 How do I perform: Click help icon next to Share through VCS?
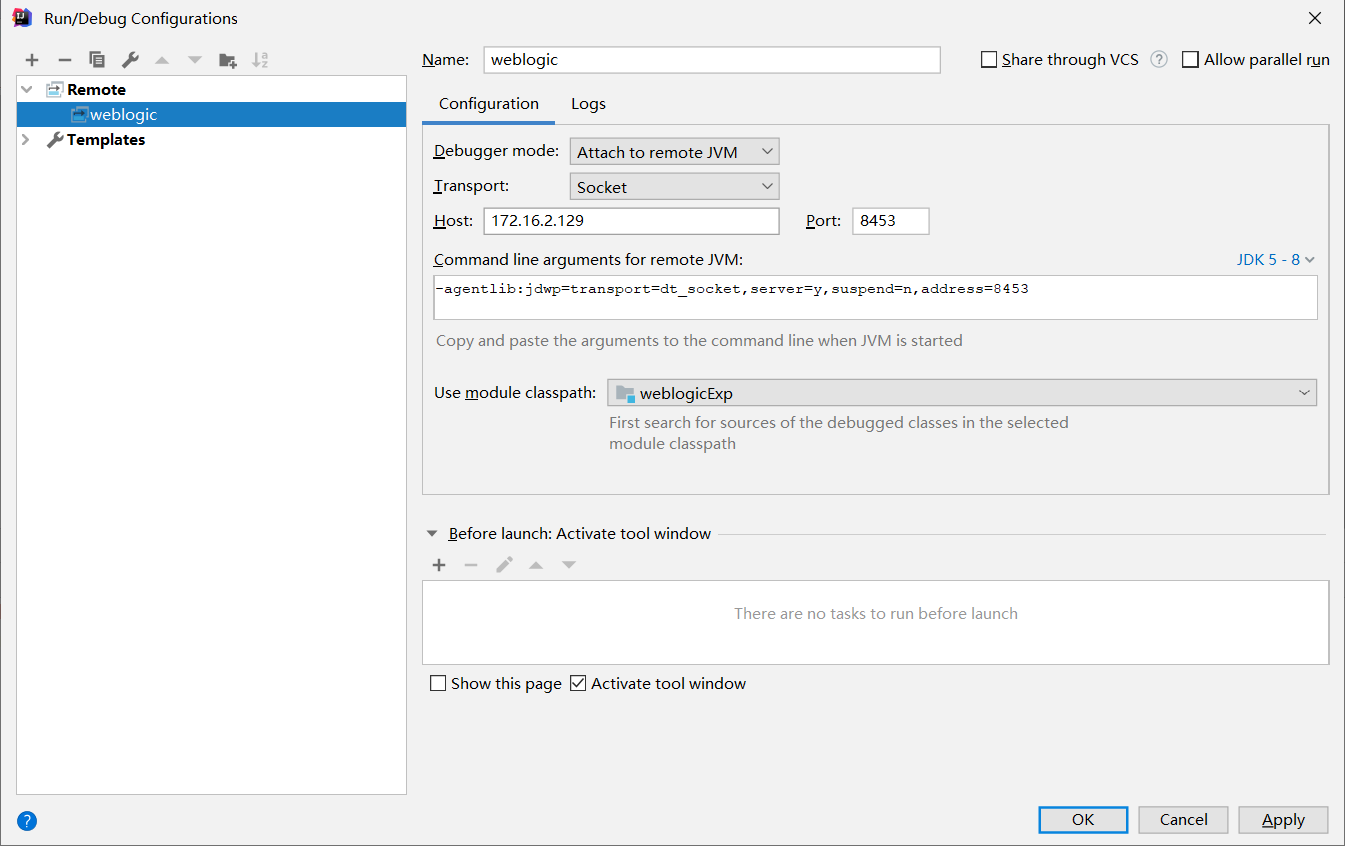point(1159,59)
